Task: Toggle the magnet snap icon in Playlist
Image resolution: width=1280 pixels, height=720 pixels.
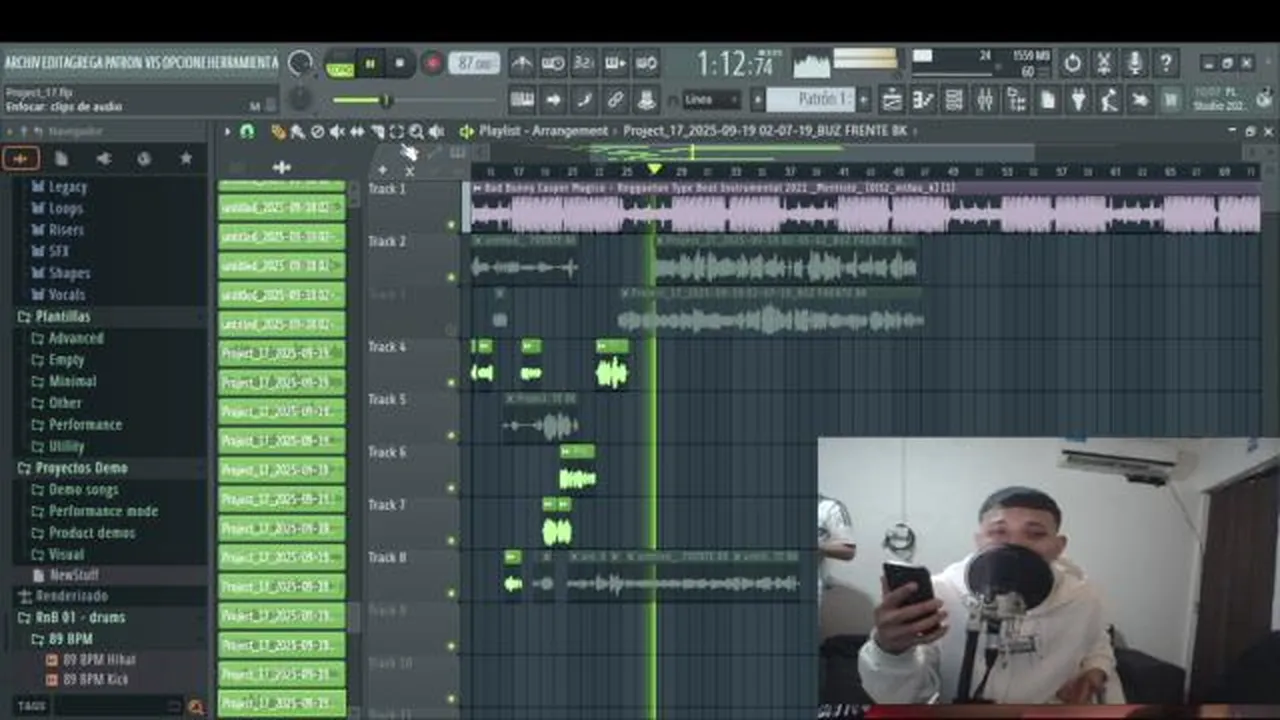Action: point(247,132)
